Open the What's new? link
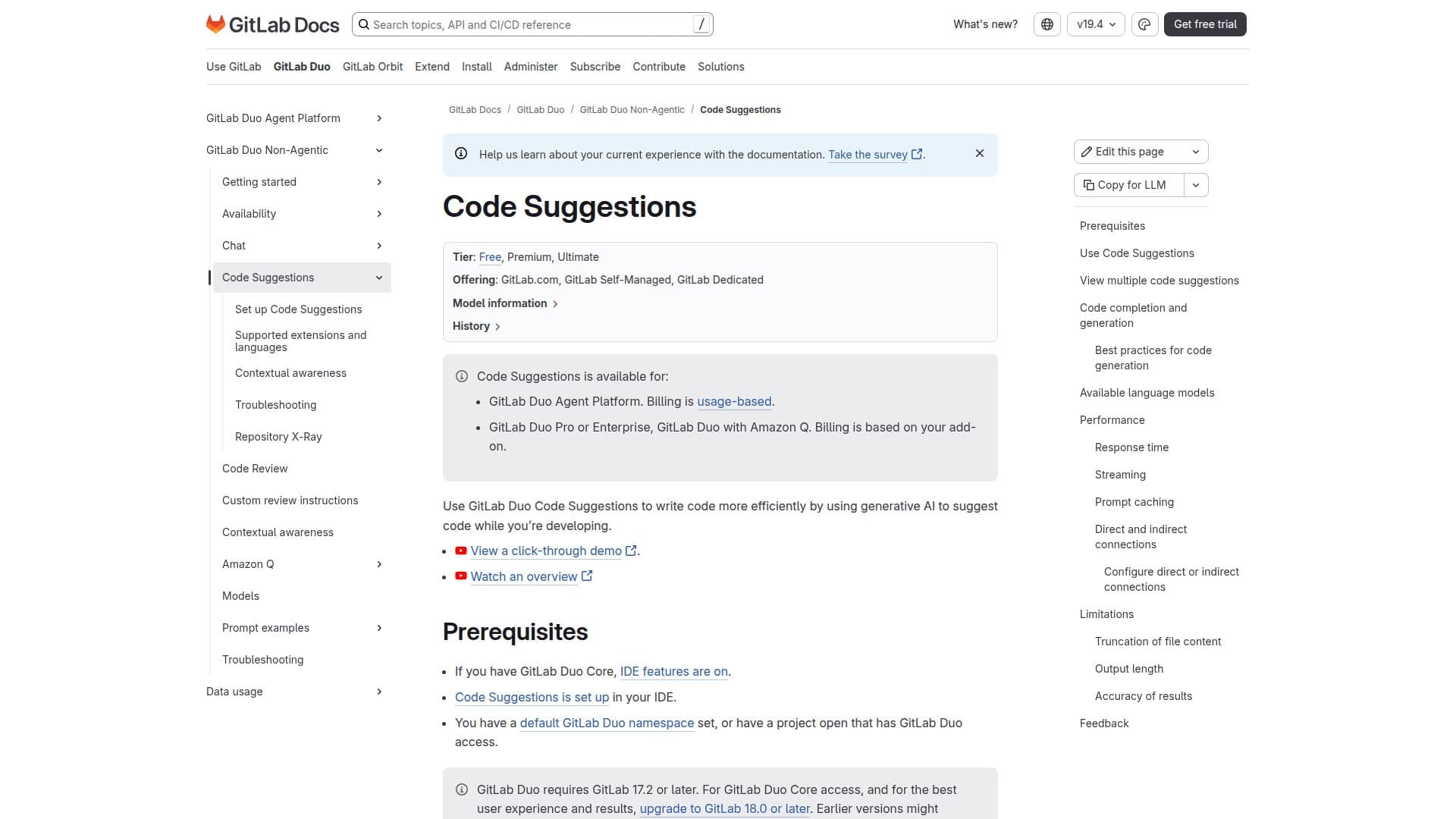The image size is (1456, 819). [985, 24]
